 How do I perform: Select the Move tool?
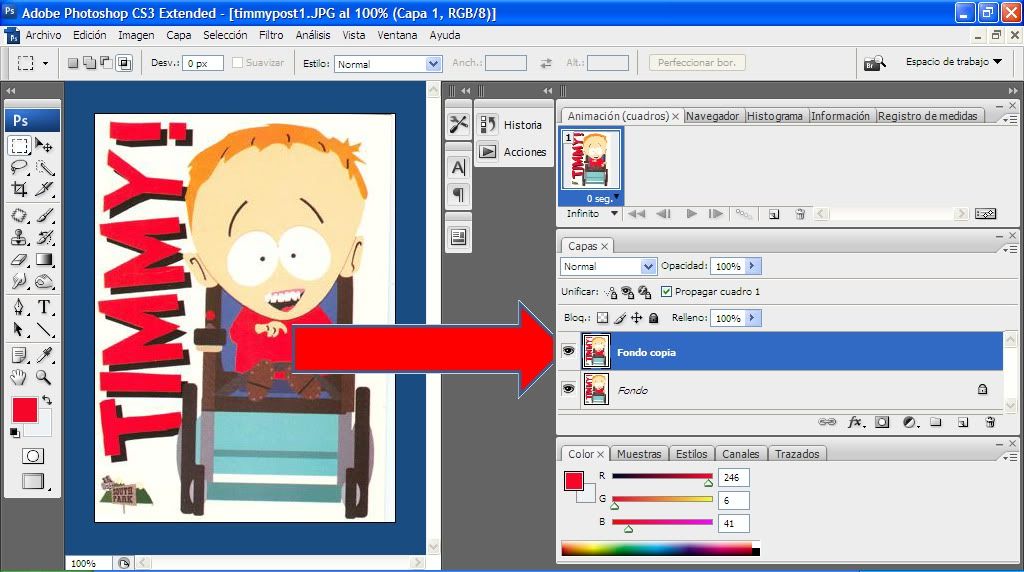point(44,145)
